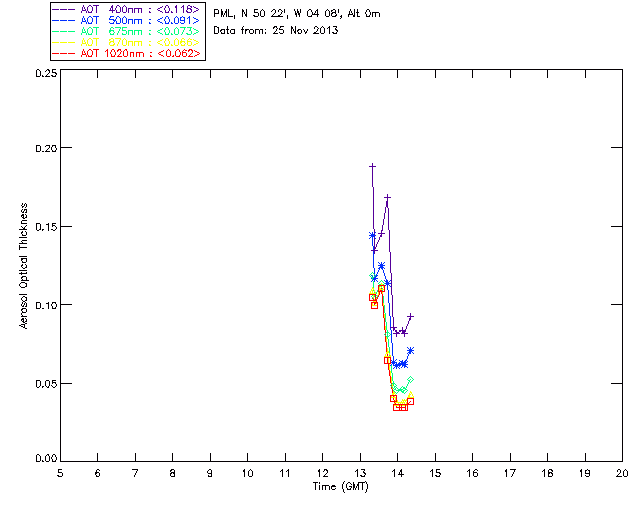640x512 pixels.
Task: Click the 0.25 y-axis tick label
Action: [x=46, y=73]
